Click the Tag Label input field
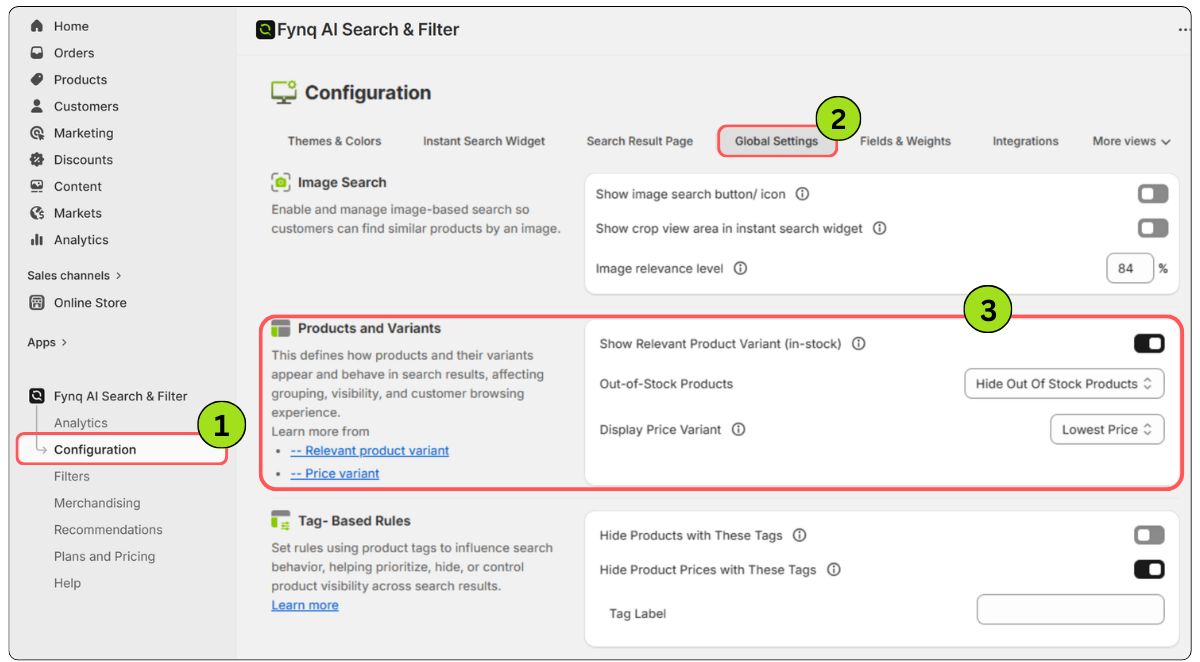This screenshot has width=1200, height=662. coord(1070,609)
